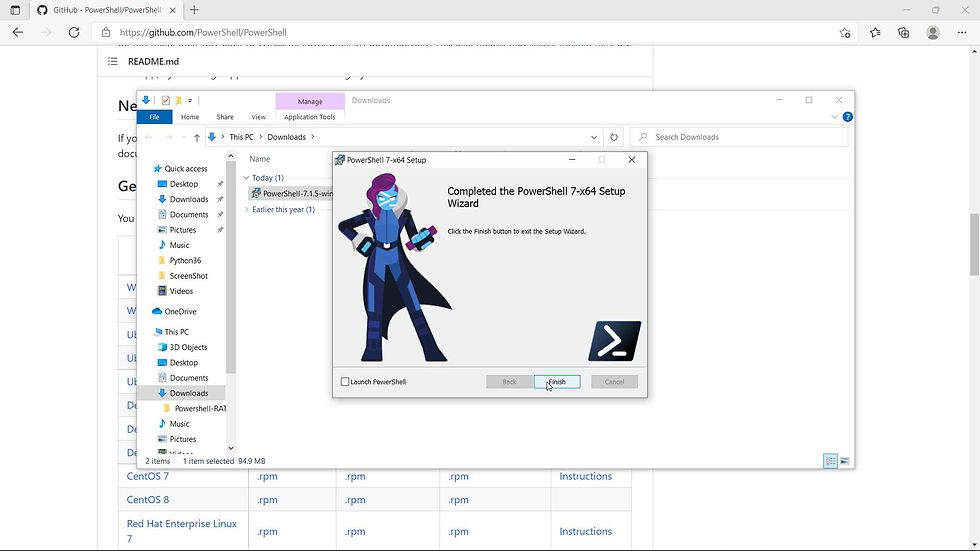Open the browser Settings and more menu
The width and height of the screenshot is (980, 551).
tap(962, 32)
